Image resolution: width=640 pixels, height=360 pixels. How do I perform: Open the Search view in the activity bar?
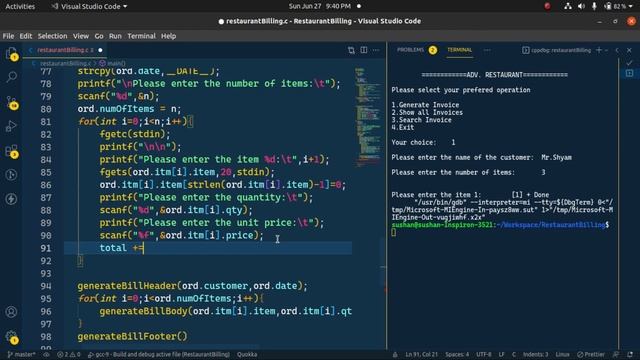(11, 77)
